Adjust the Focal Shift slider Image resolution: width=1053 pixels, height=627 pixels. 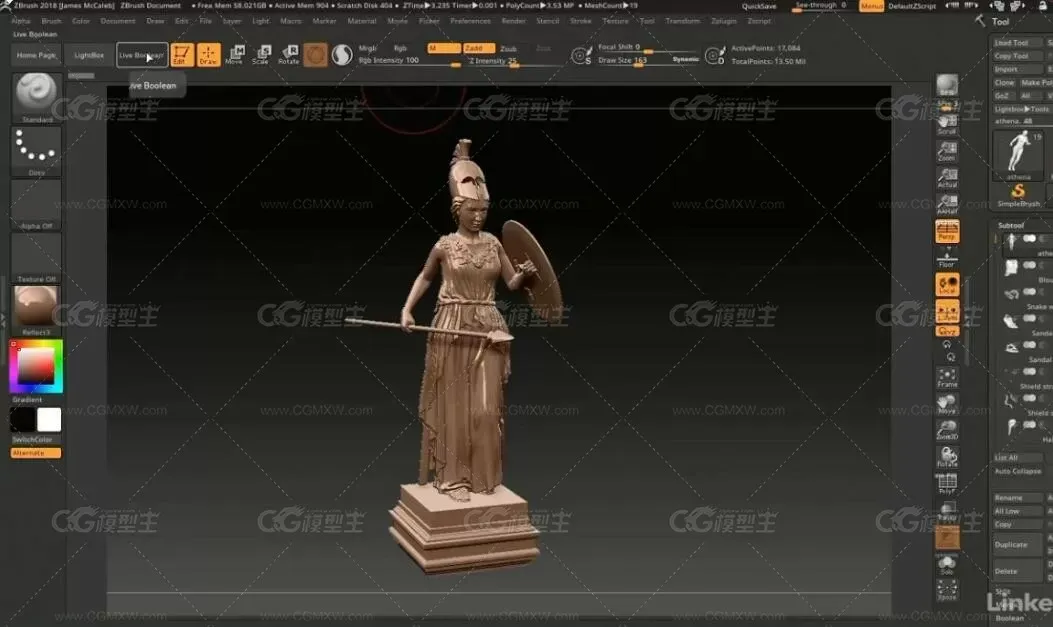click(647, 48)
